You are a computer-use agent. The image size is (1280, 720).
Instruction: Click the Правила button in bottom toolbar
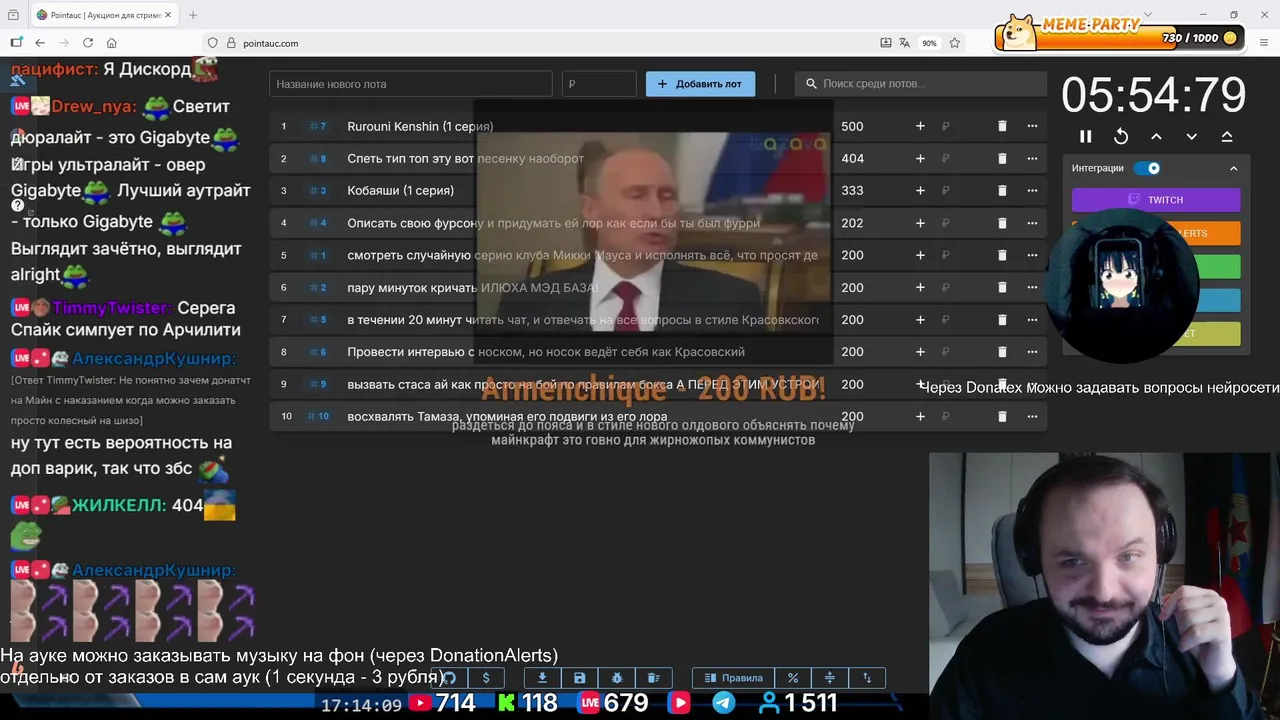(733, 678)
